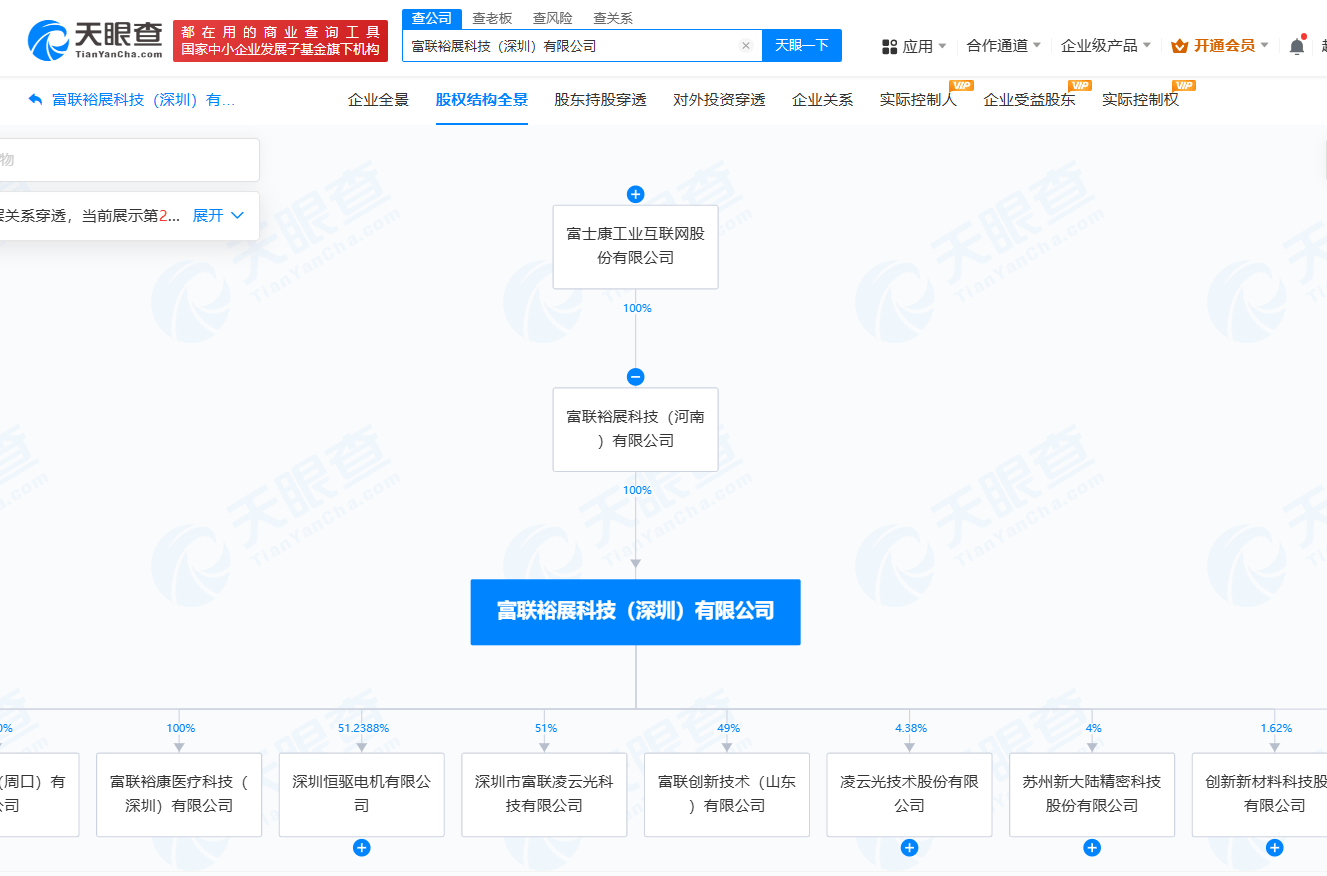Viewport: 1327px width, 876px height.
Task: Open the 苏州新大陆精密科技股份有限公司 node
Action: pos(1092,795)
